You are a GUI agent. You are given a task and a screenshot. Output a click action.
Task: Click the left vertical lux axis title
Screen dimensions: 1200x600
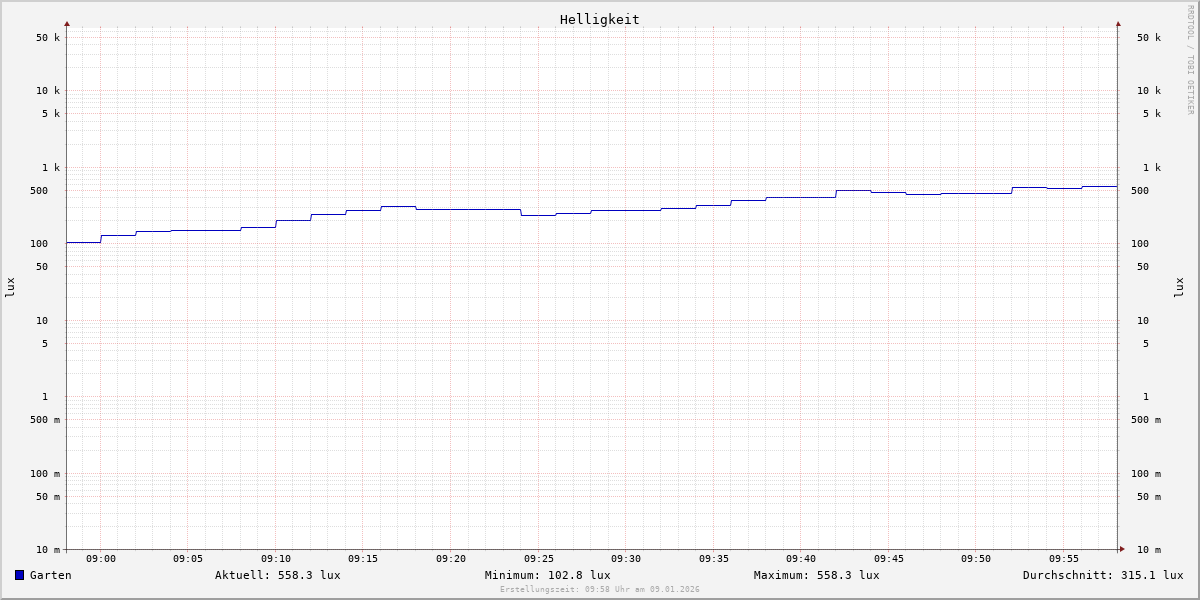pos(10,287)
